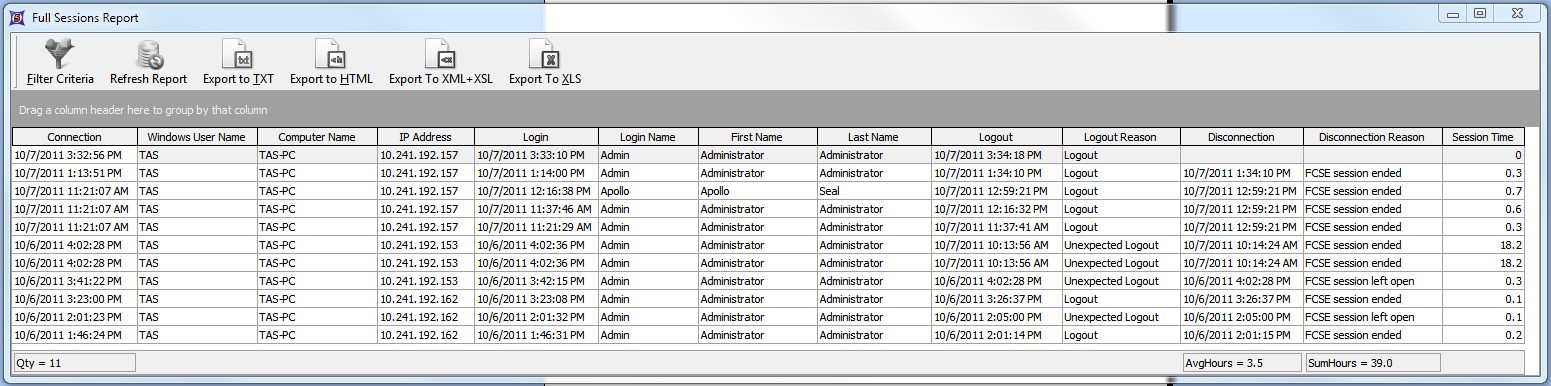Viewport: 1551px width, 386px height.
Task: Click the AvgHours = 3.5 footer field
Action: 1242,363
